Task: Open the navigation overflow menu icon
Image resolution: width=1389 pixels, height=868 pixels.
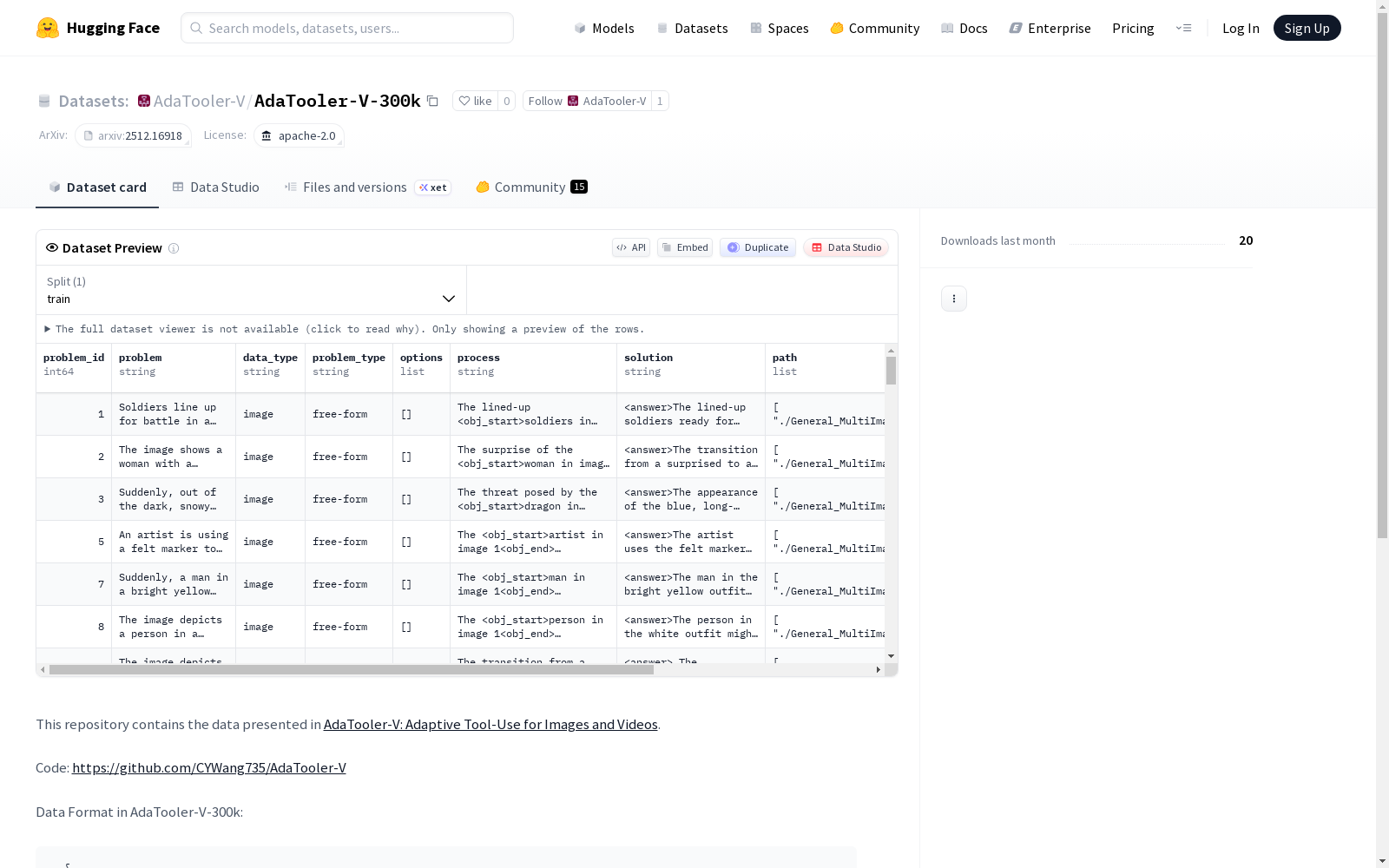Action: pos(1183,28)
